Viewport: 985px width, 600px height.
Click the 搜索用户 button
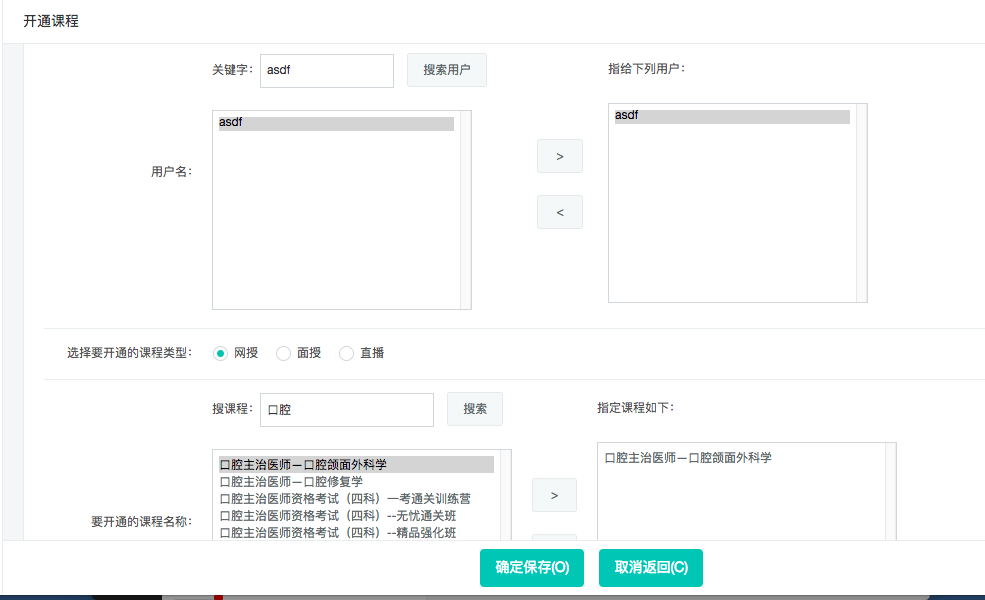tap(447, 70)
